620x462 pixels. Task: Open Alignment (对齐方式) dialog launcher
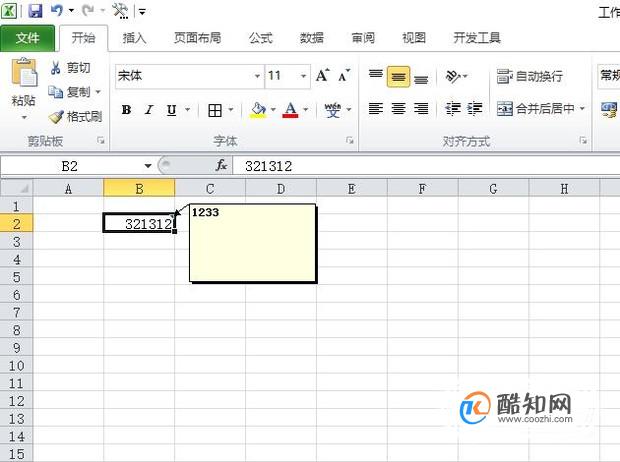click(583, 140)
